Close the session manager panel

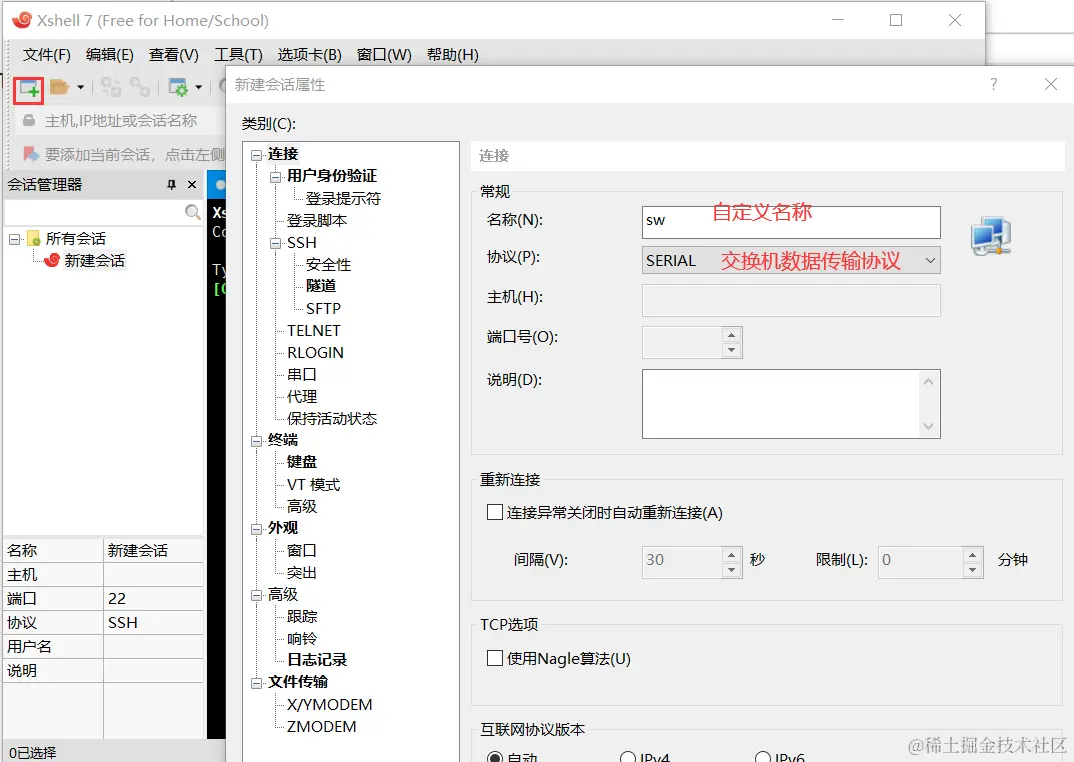tap(192, 184)
